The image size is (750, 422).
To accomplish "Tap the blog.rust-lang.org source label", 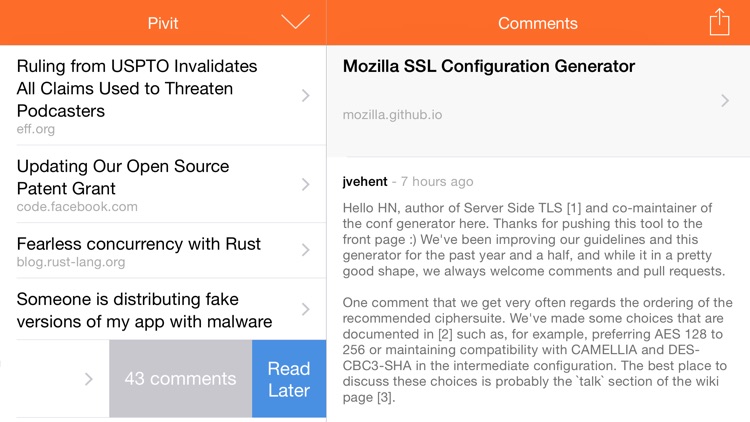I will coord(71,262).
